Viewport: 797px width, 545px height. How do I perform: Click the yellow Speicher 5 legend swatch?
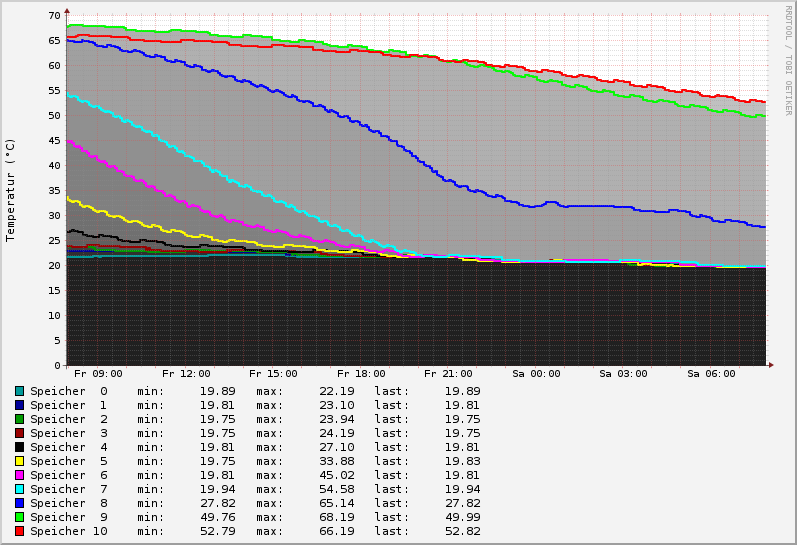pyautogui.click(x=19, y=461)
